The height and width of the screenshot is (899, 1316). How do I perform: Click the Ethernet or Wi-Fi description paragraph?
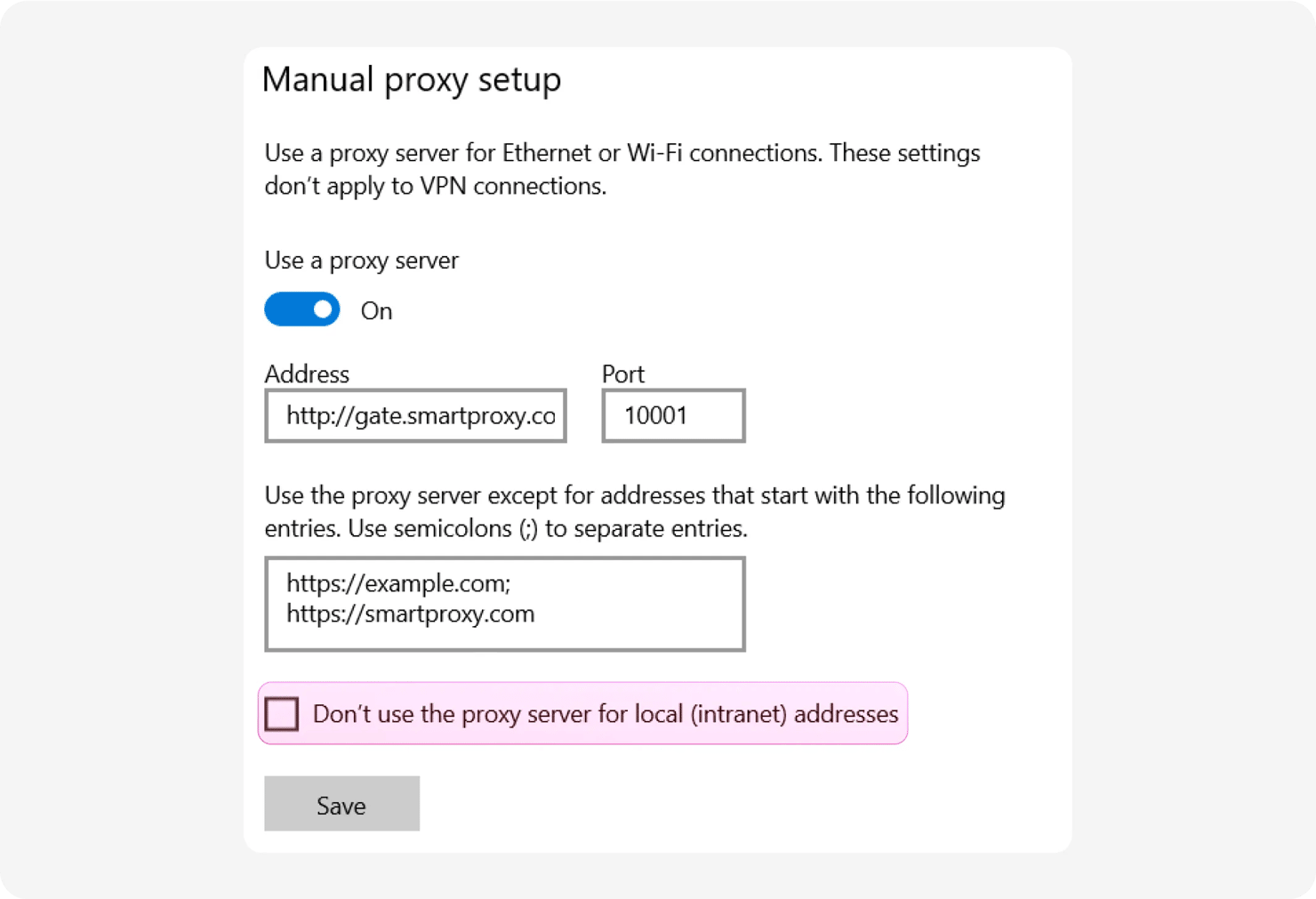click(622, 169)
